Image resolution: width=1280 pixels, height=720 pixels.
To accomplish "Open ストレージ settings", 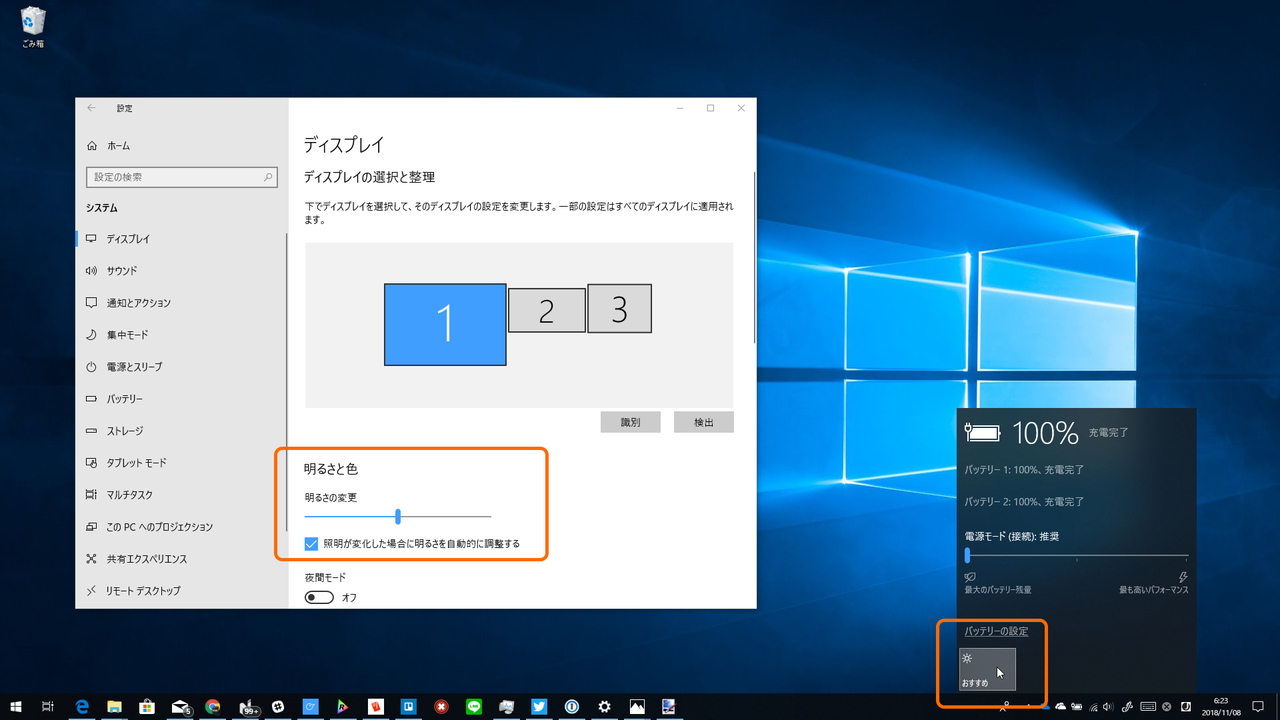I will (130, 430).
